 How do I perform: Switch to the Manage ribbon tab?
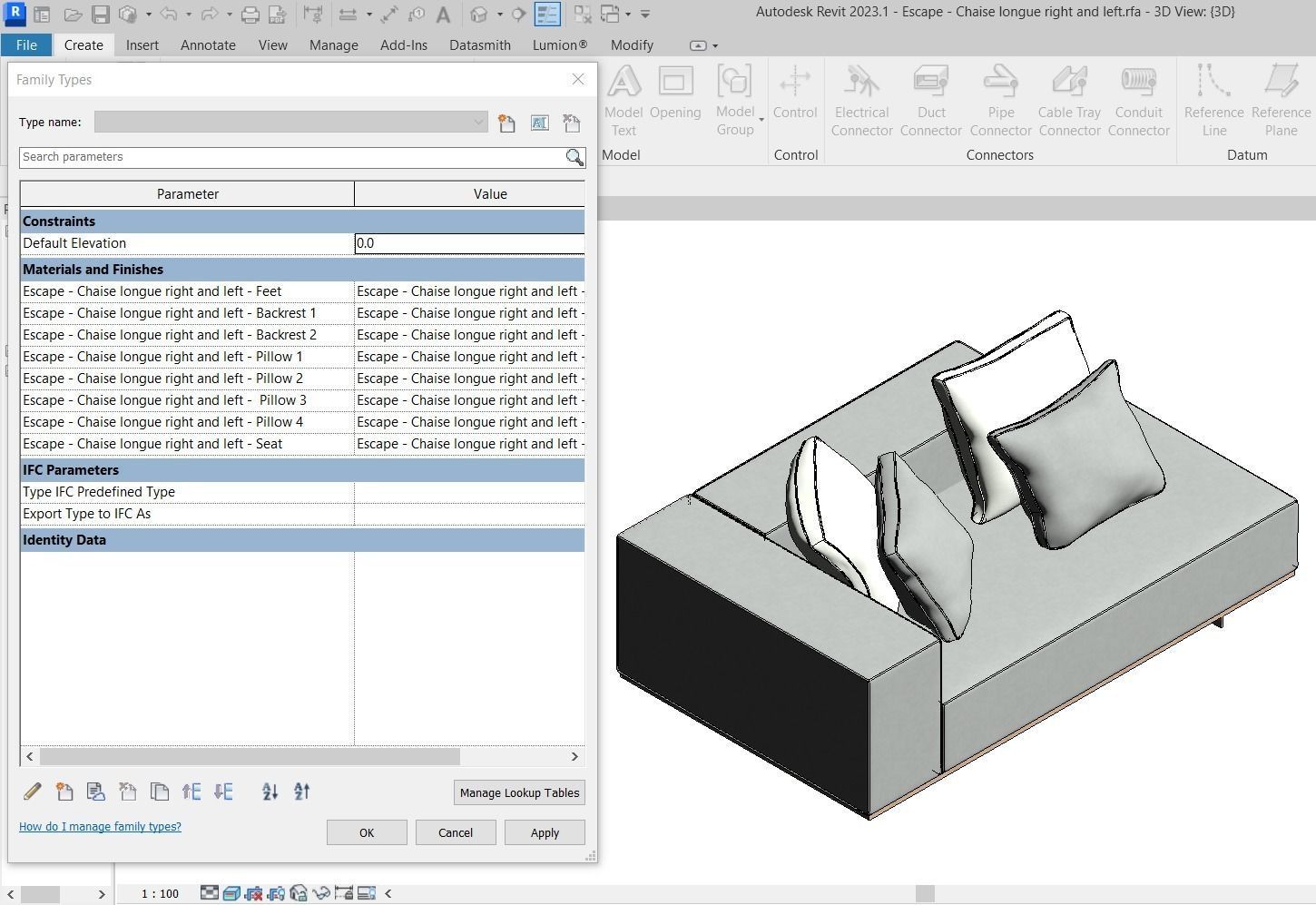coord(334,45)
